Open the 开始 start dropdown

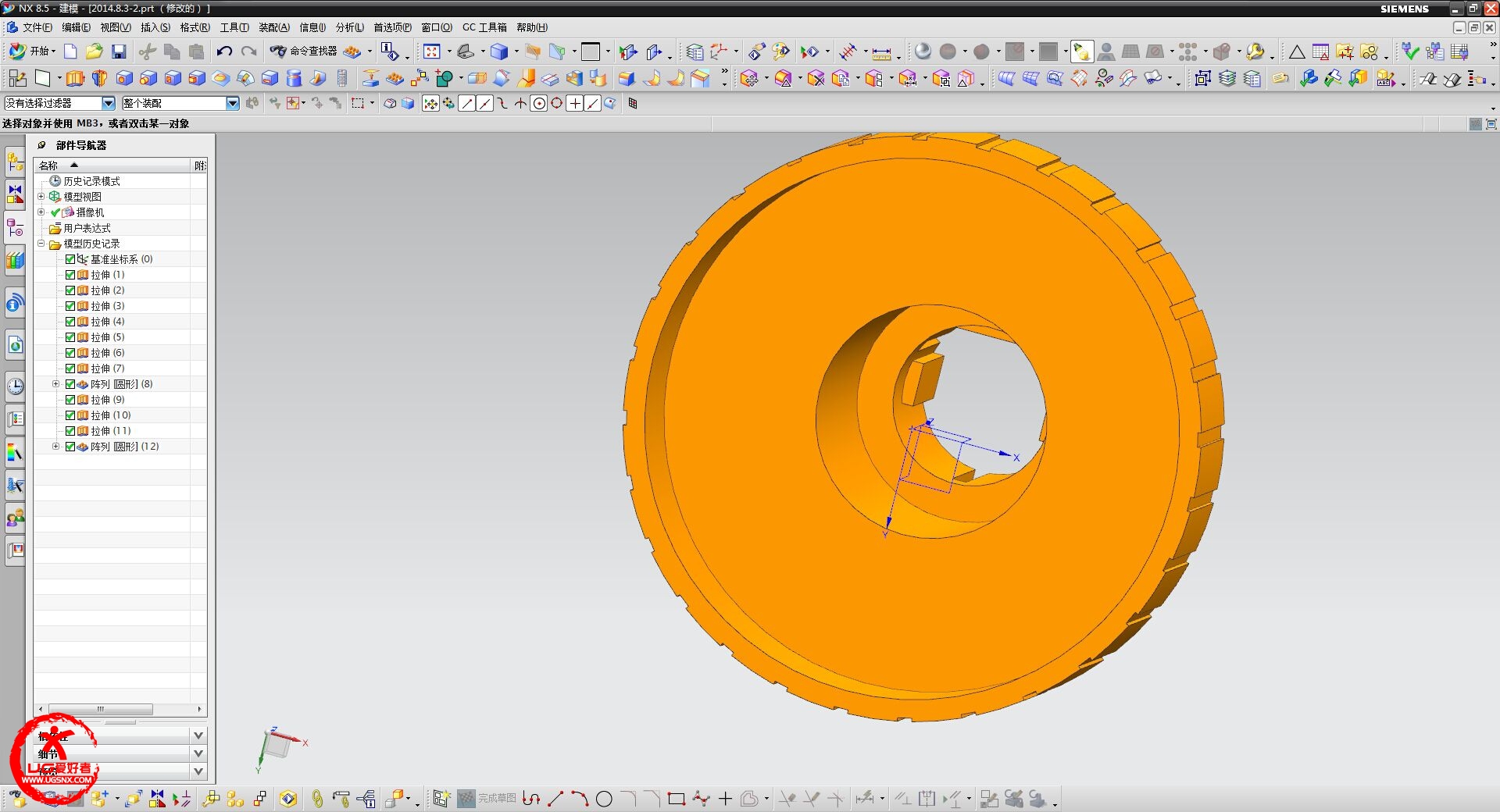tap(32, 52)
